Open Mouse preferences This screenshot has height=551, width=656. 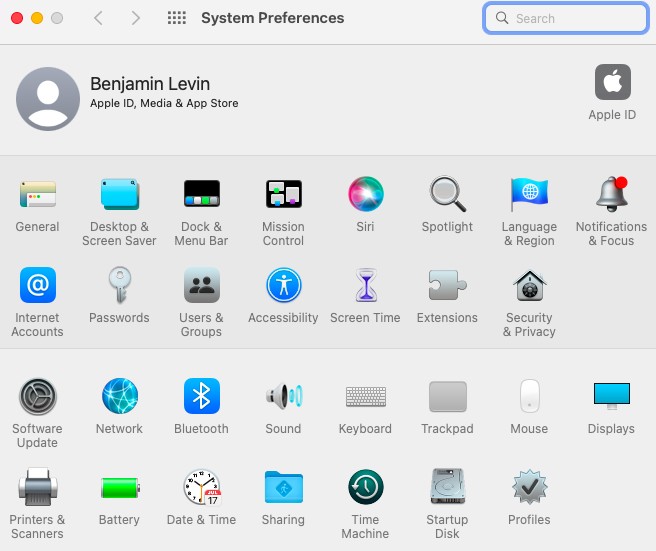[530, 396]
